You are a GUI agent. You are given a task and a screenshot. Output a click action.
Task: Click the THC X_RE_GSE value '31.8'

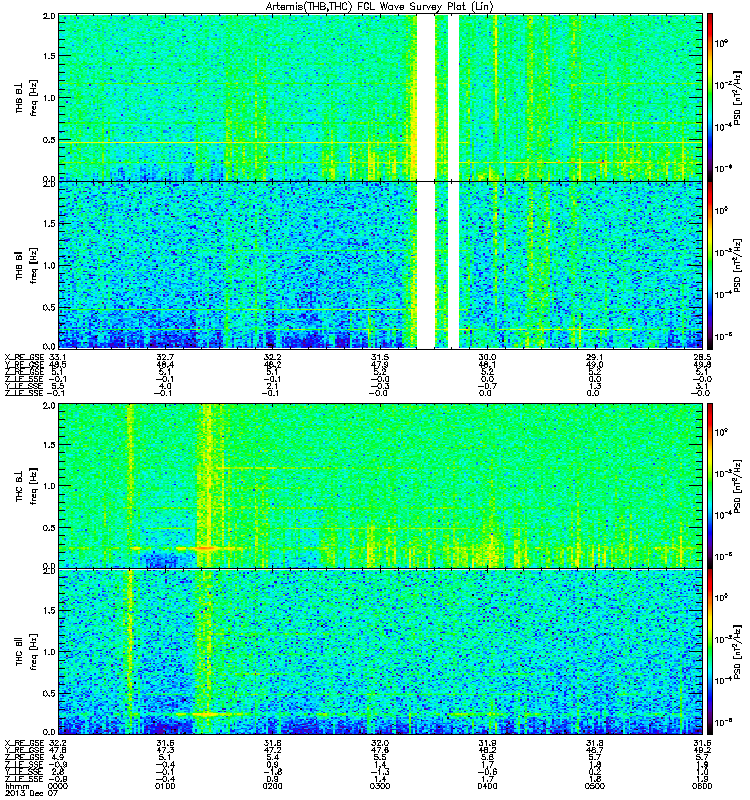tap(594, 743)
